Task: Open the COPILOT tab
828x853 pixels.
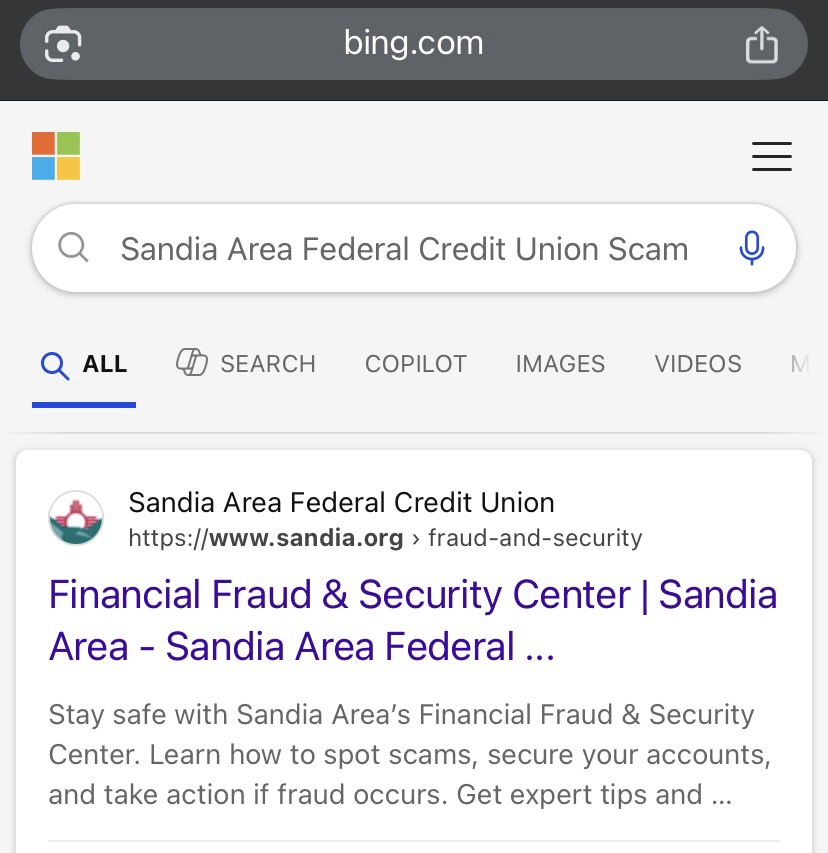Action: click(x=416, y=364)
